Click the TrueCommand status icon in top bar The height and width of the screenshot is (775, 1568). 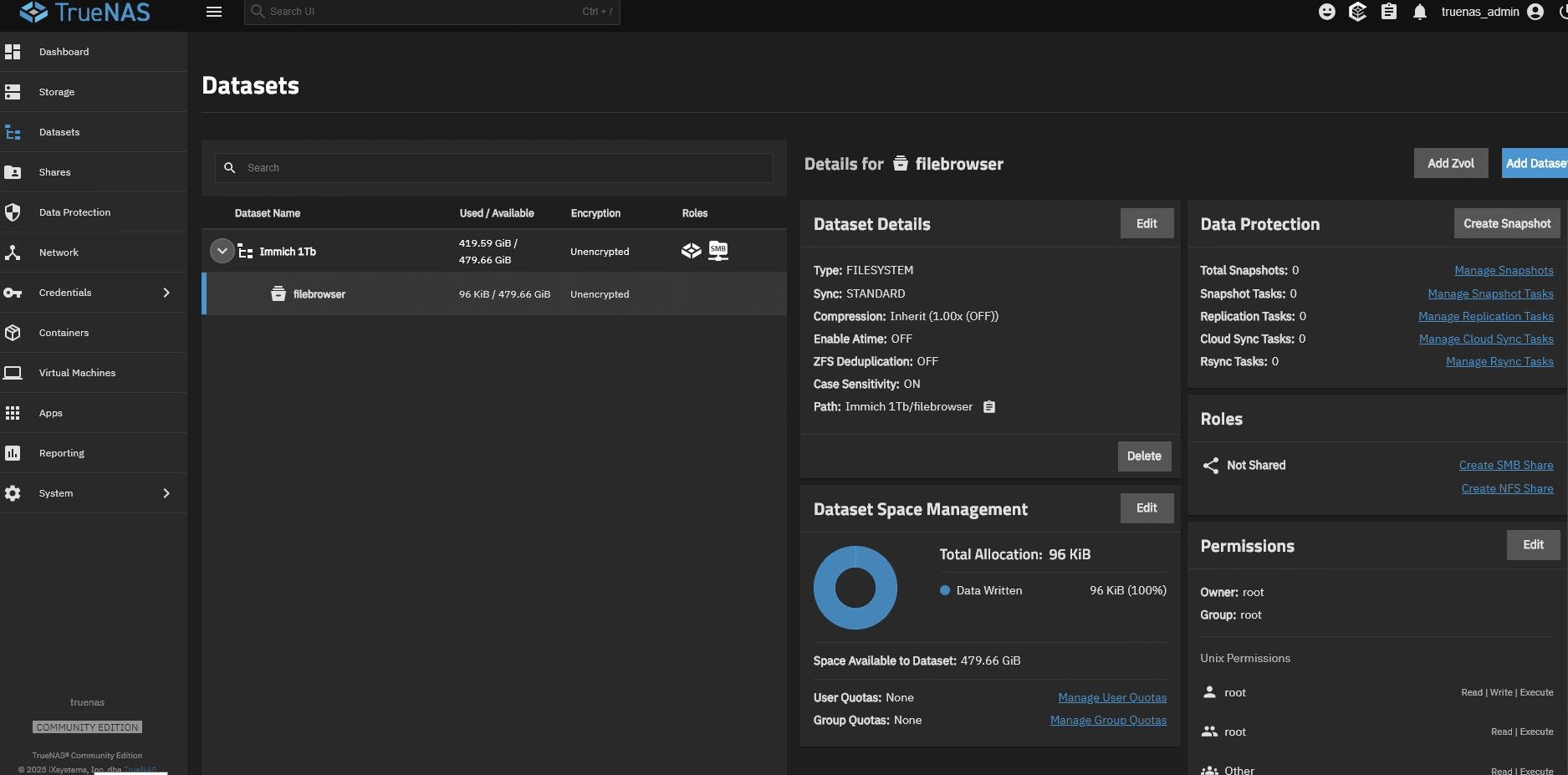point(1357,12)
